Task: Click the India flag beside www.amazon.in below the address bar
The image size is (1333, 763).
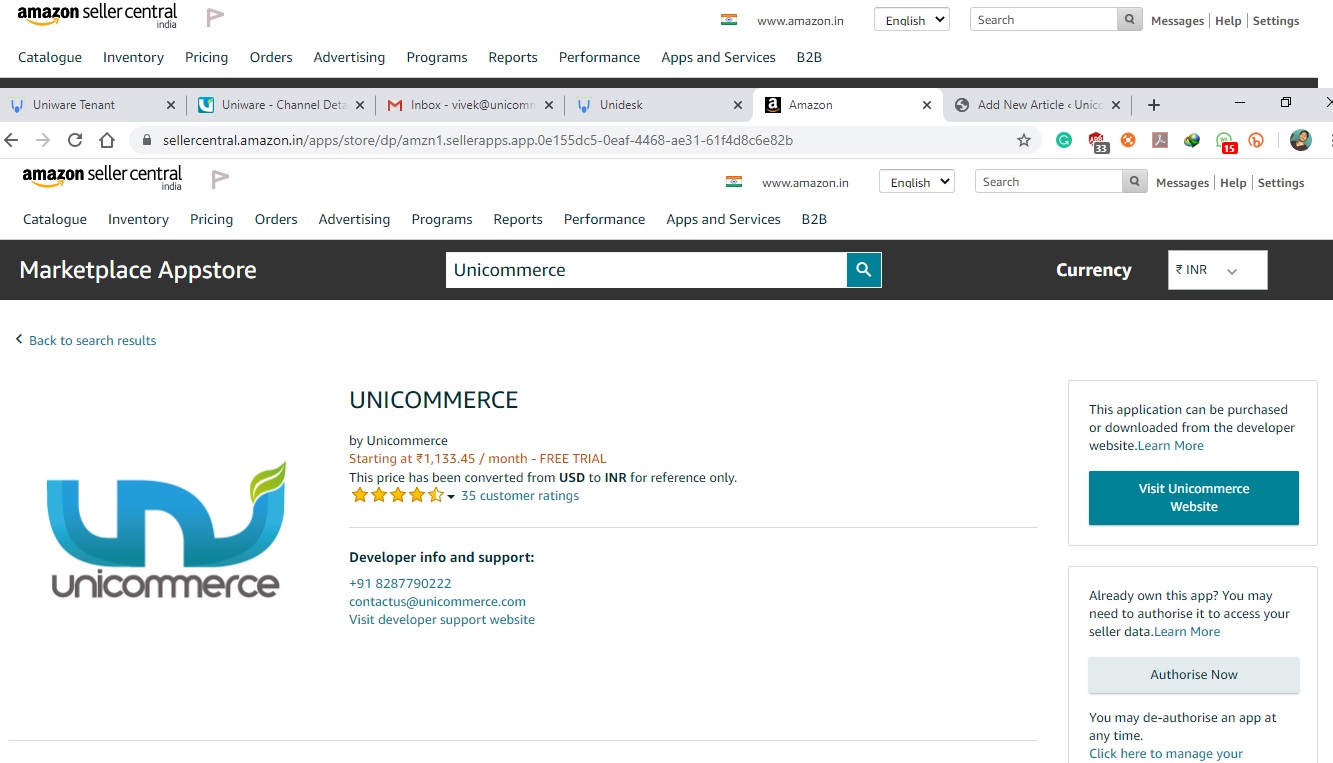Action: (x=734, y=182)
